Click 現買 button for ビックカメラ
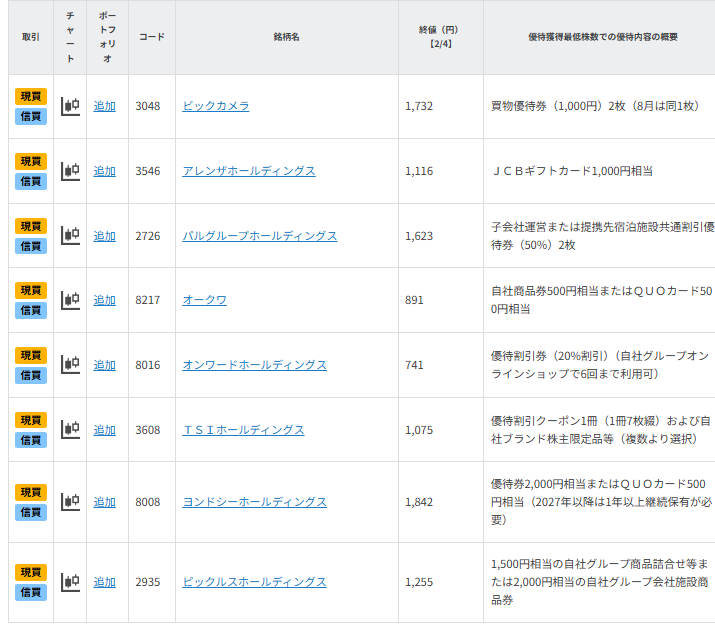The width and height of the screenshot is (715, 634). [x=31, y=96]
